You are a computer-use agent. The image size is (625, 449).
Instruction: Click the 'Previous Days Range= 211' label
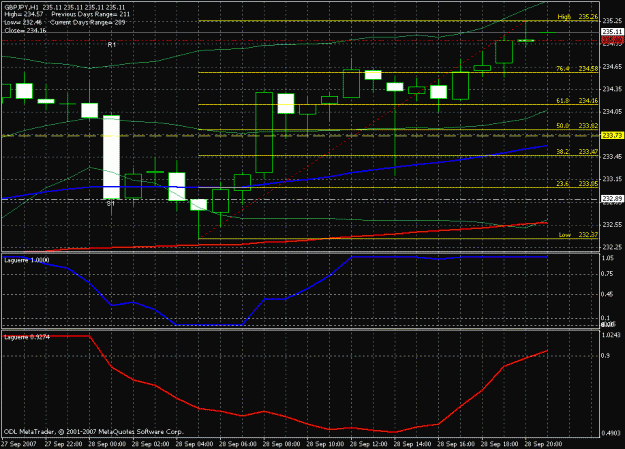(x=91, y=14)
